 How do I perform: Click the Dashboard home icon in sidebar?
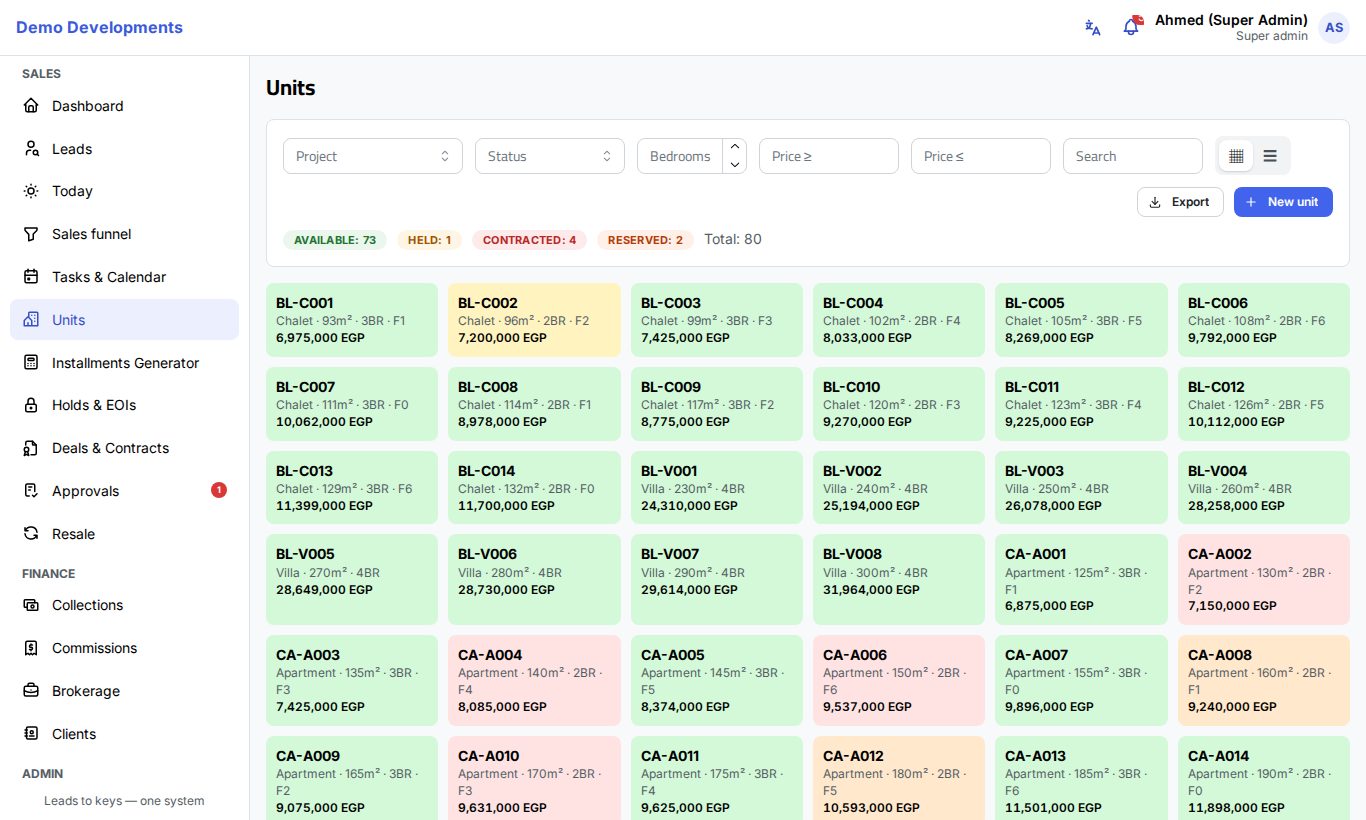tap(31, 106)
